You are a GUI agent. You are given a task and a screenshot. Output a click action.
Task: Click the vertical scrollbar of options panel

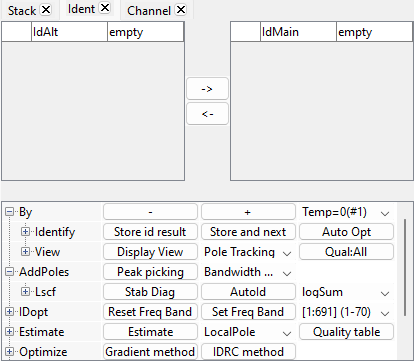tap(405, 267)
